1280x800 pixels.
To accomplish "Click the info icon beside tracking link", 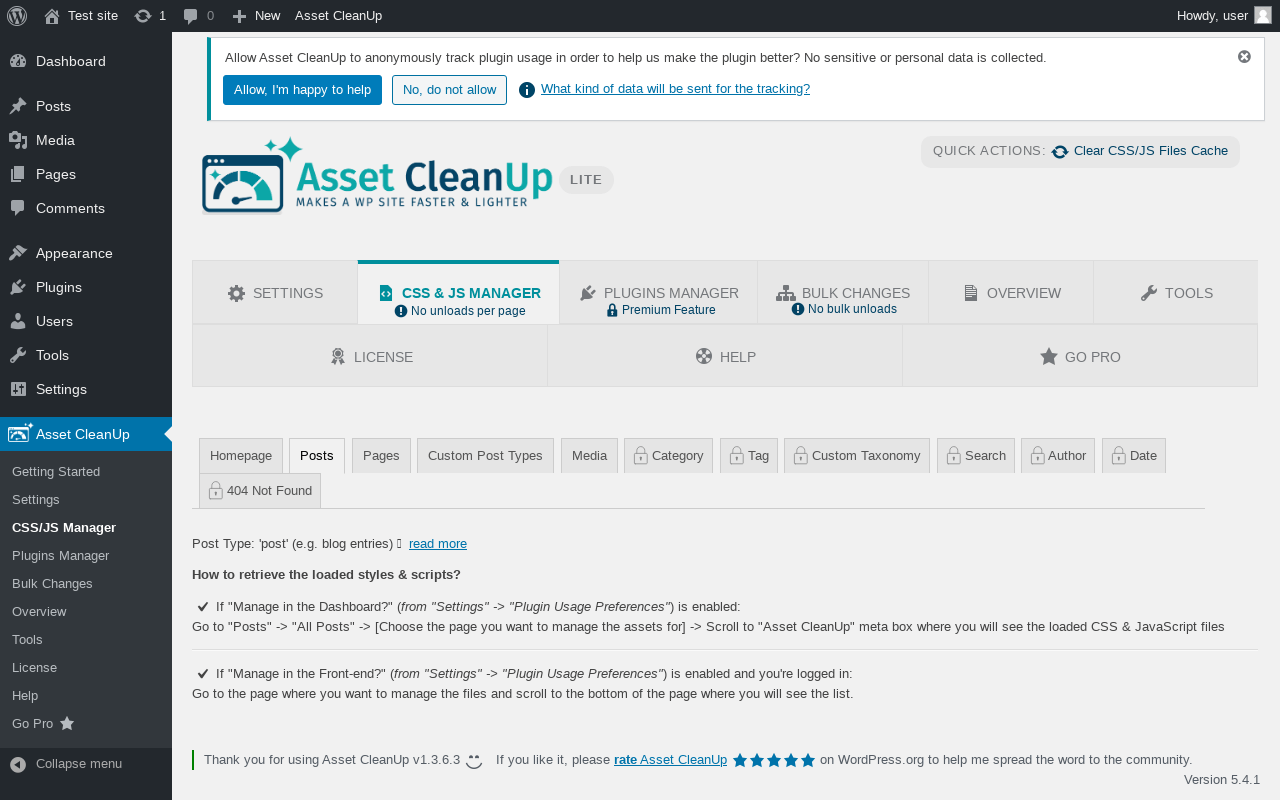I will 527,90.
